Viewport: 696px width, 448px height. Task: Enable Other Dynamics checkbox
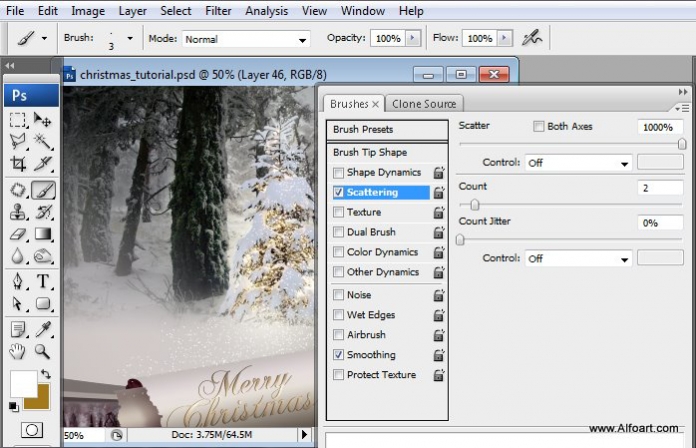coord(338,272)
